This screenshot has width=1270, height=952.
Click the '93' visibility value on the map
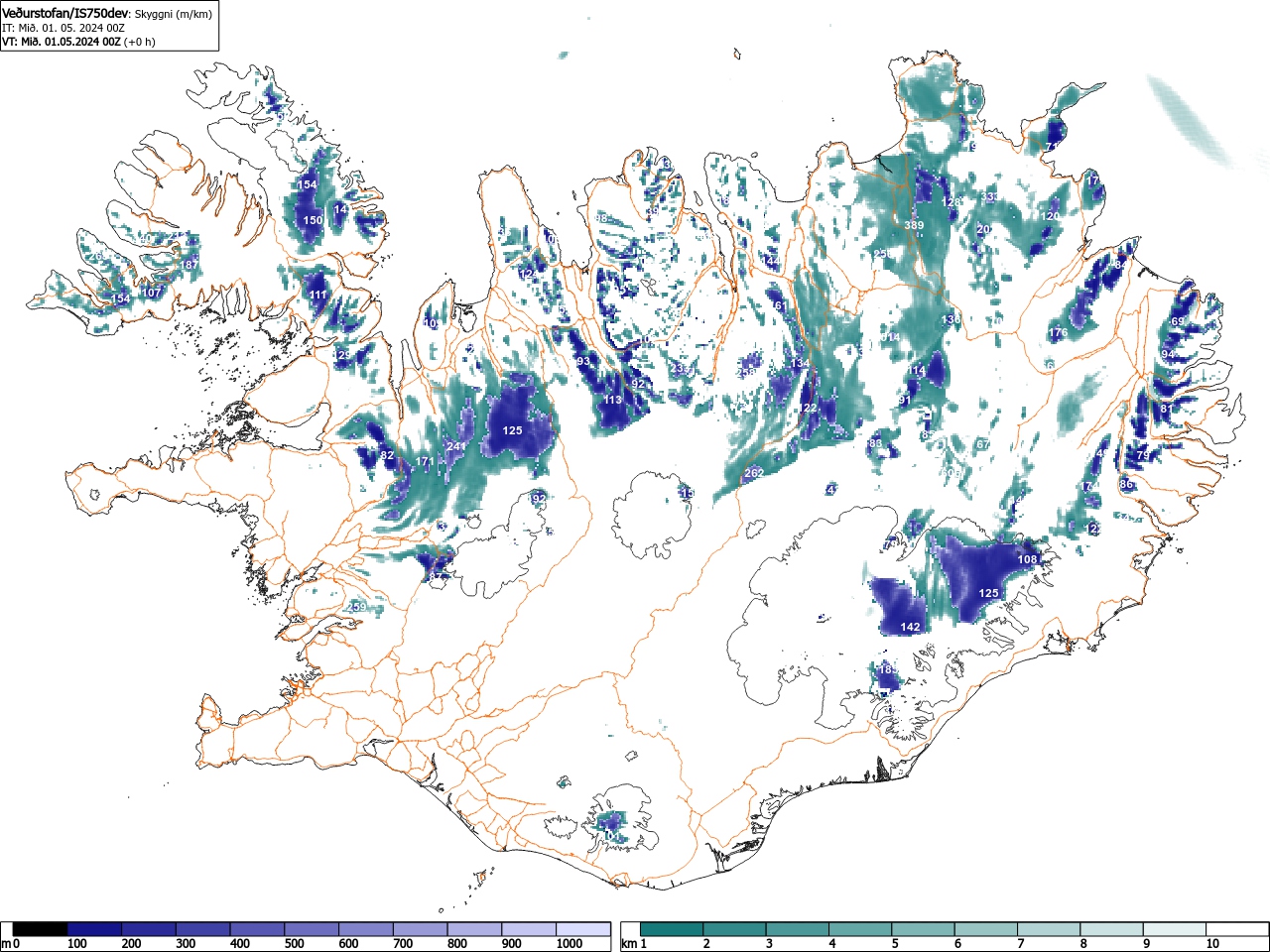(583, 362)
